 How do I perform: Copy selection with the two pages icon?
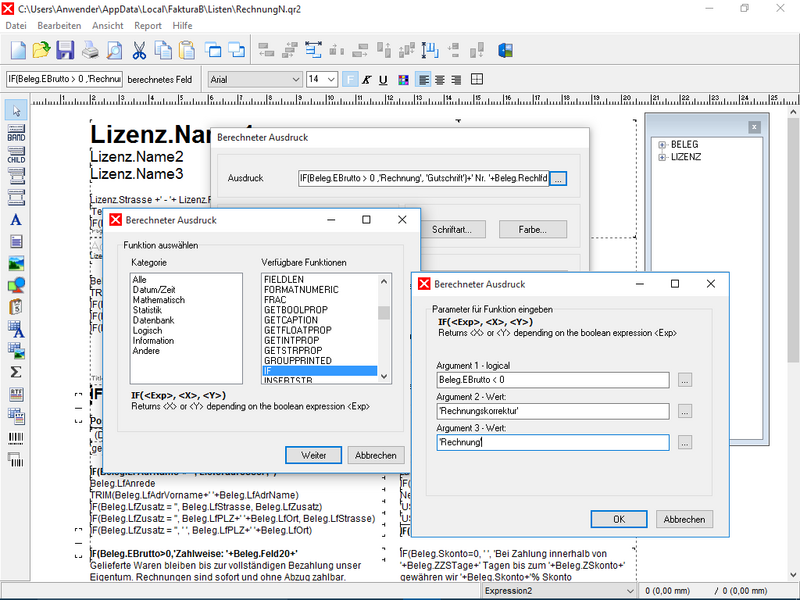[x=163, y=51]
